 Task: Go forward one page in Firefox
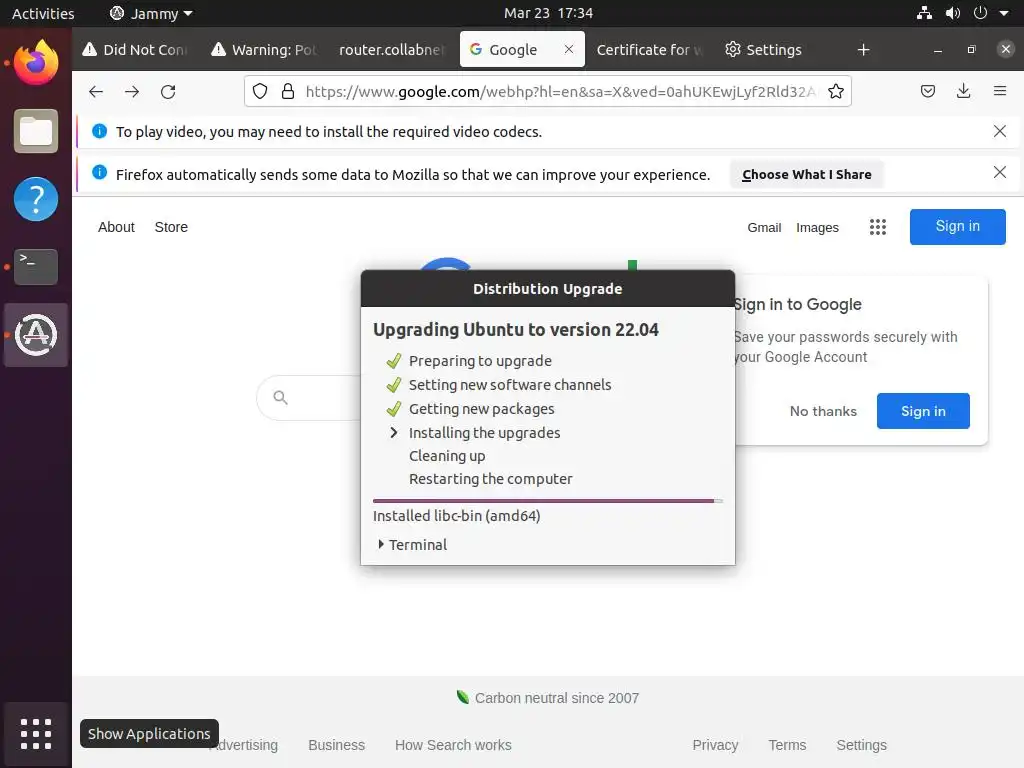[x=132, y=91]
